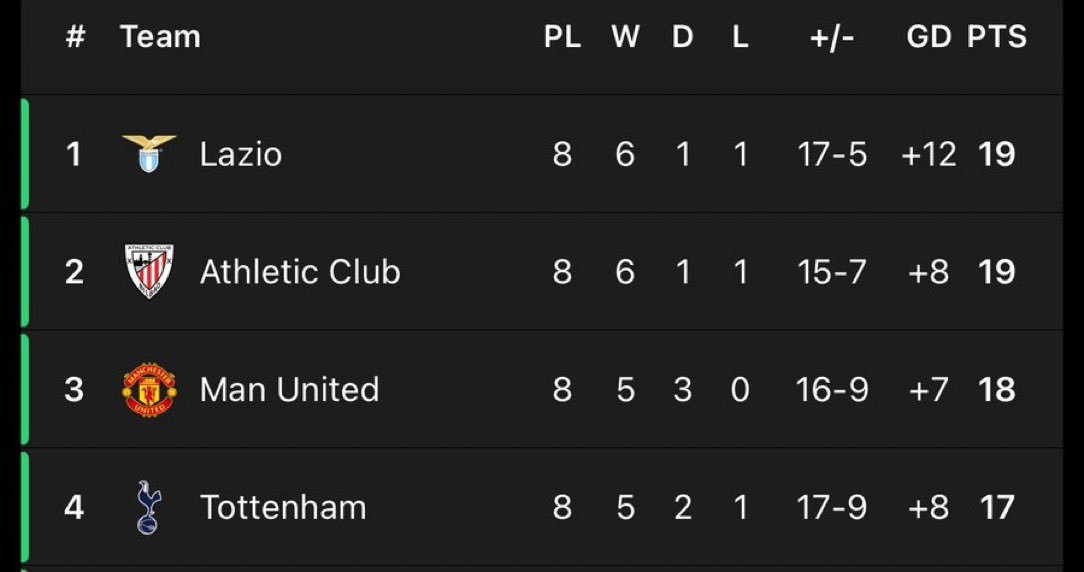Open the Athletic Club team name

pyautogui.click(x=300, y=271)
